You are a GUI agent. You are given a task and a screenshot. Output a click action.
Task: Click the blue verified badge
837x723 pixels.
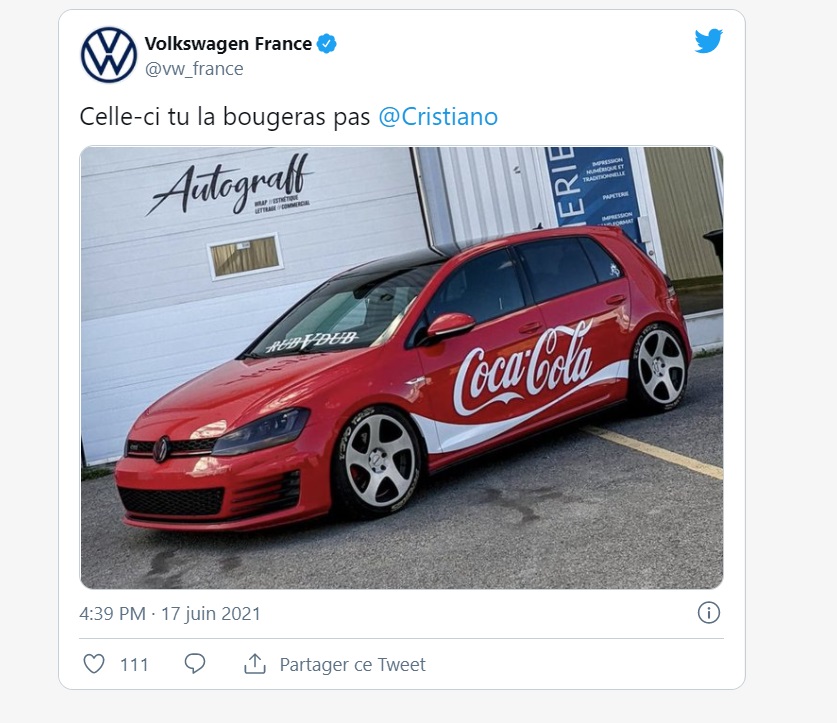[x=327, y=44]
